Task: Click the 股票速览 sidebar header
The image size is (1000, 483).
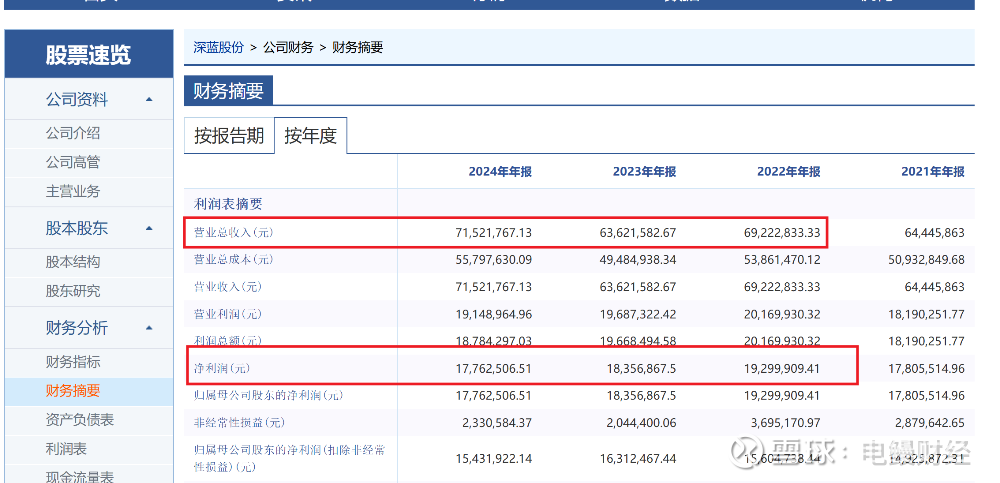Action: pos(88,55)
